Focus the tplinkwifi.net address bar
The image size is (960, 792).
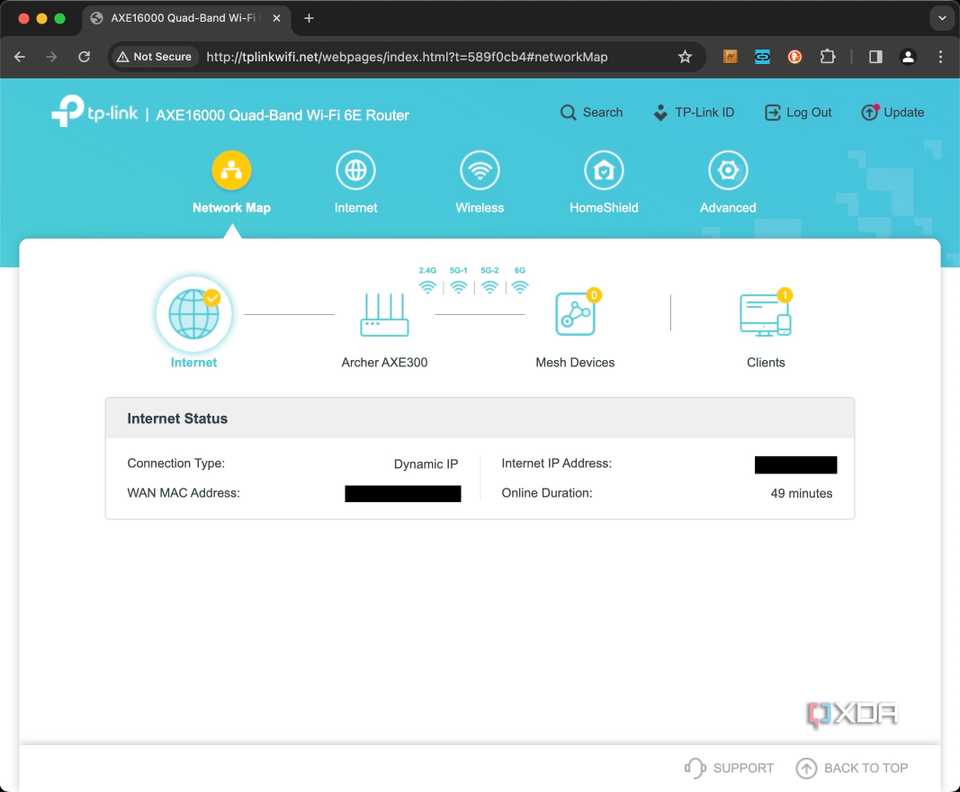pyautogui.click(x=407, y=57)
